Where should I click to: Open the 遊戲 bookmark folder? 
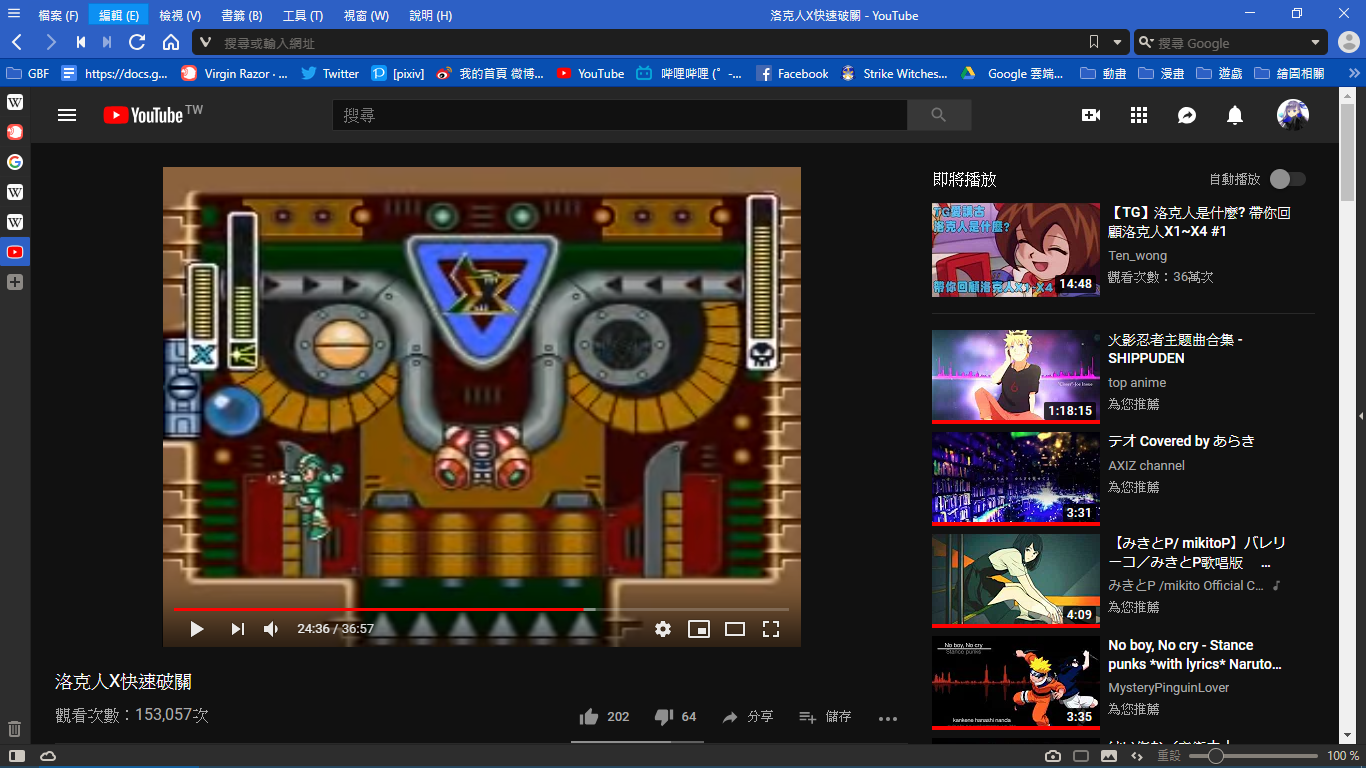click(1220, 73)
